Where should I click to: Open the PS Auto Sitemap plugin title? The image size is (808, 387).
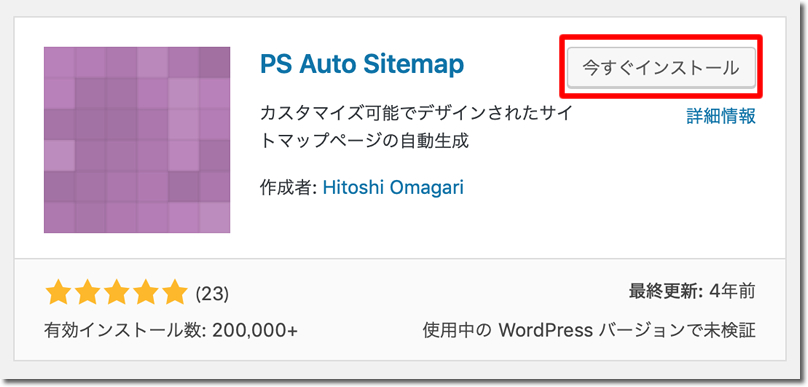pos(362,64)
